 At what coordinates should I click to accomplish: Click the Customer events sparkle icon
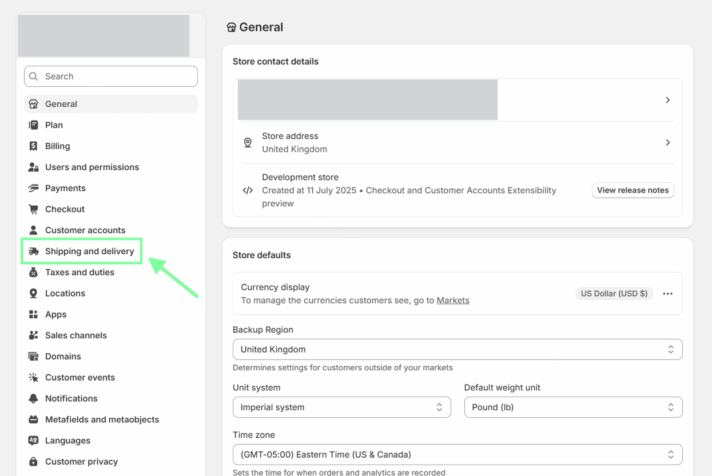pos(33,377)
